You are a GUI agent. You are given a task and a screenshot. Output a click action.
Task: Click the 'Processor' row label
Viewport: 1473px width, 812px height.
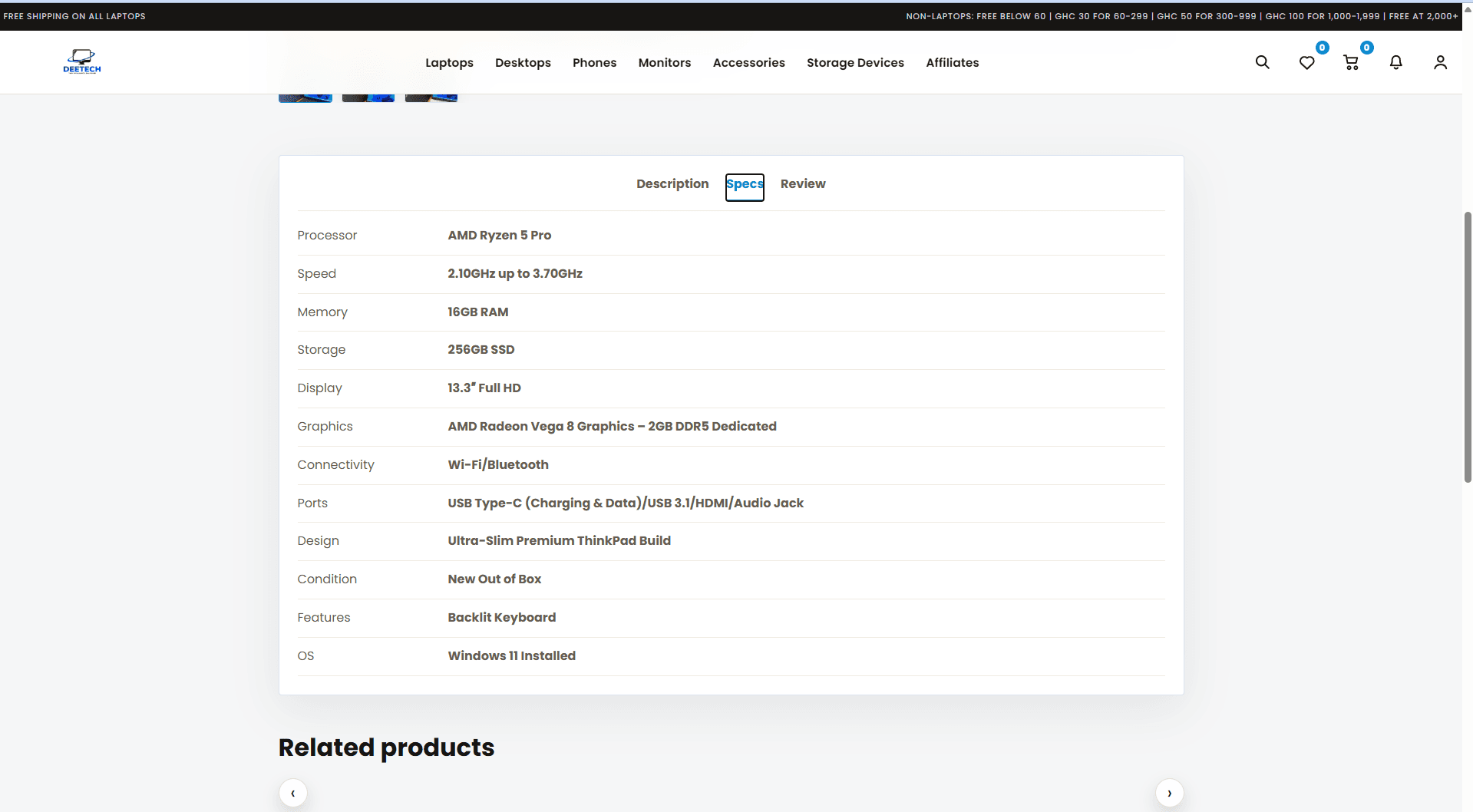[x=327, y=235]
